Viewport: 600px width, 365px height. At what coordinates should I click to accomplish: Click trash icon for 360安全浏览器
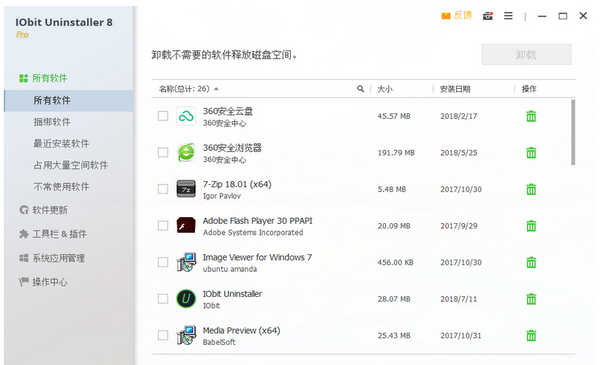[x=531, y=153]
